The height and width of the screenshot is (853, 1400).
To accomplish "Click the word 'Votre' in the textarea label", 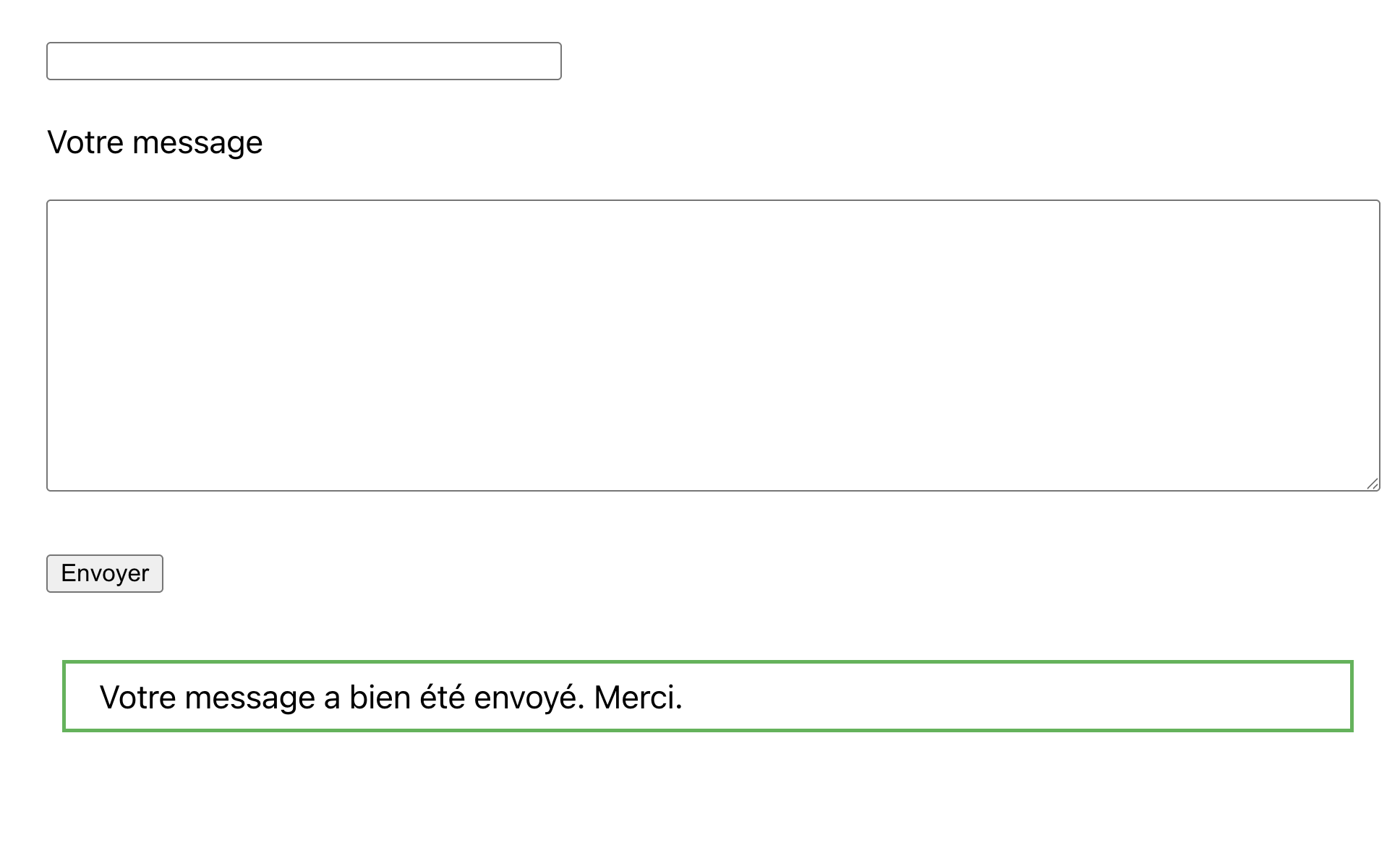I will point(85,142).
